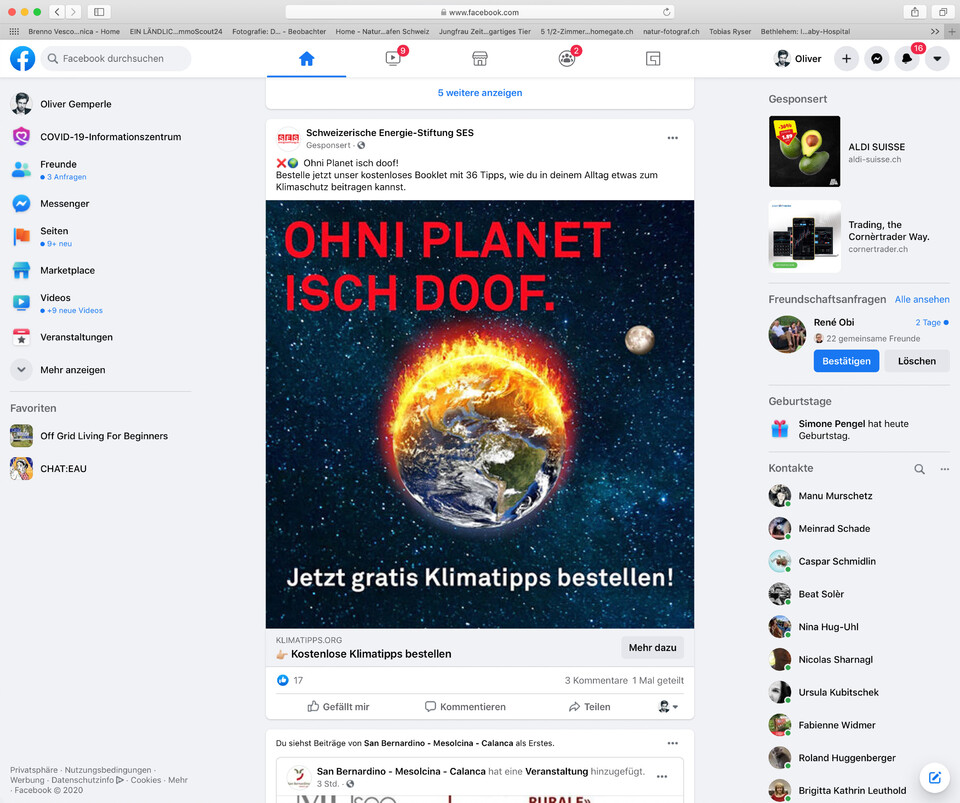Open options menu on the SES post
The height and width of the screenshot is (803, 960).
click(x=673, y=138)
